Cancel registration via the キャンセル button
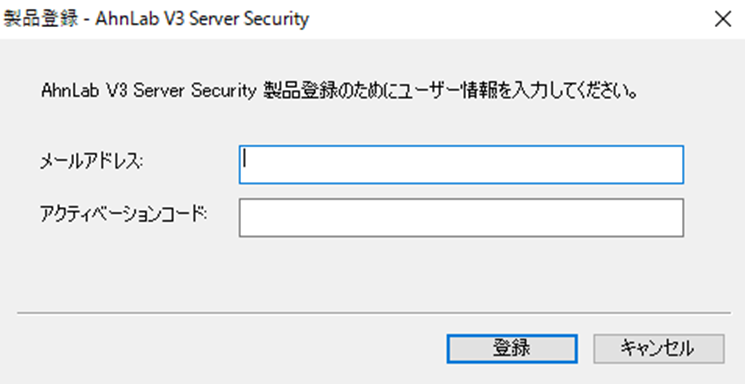The width and height of the screenshot is (745, 384). tap(659, 349)
